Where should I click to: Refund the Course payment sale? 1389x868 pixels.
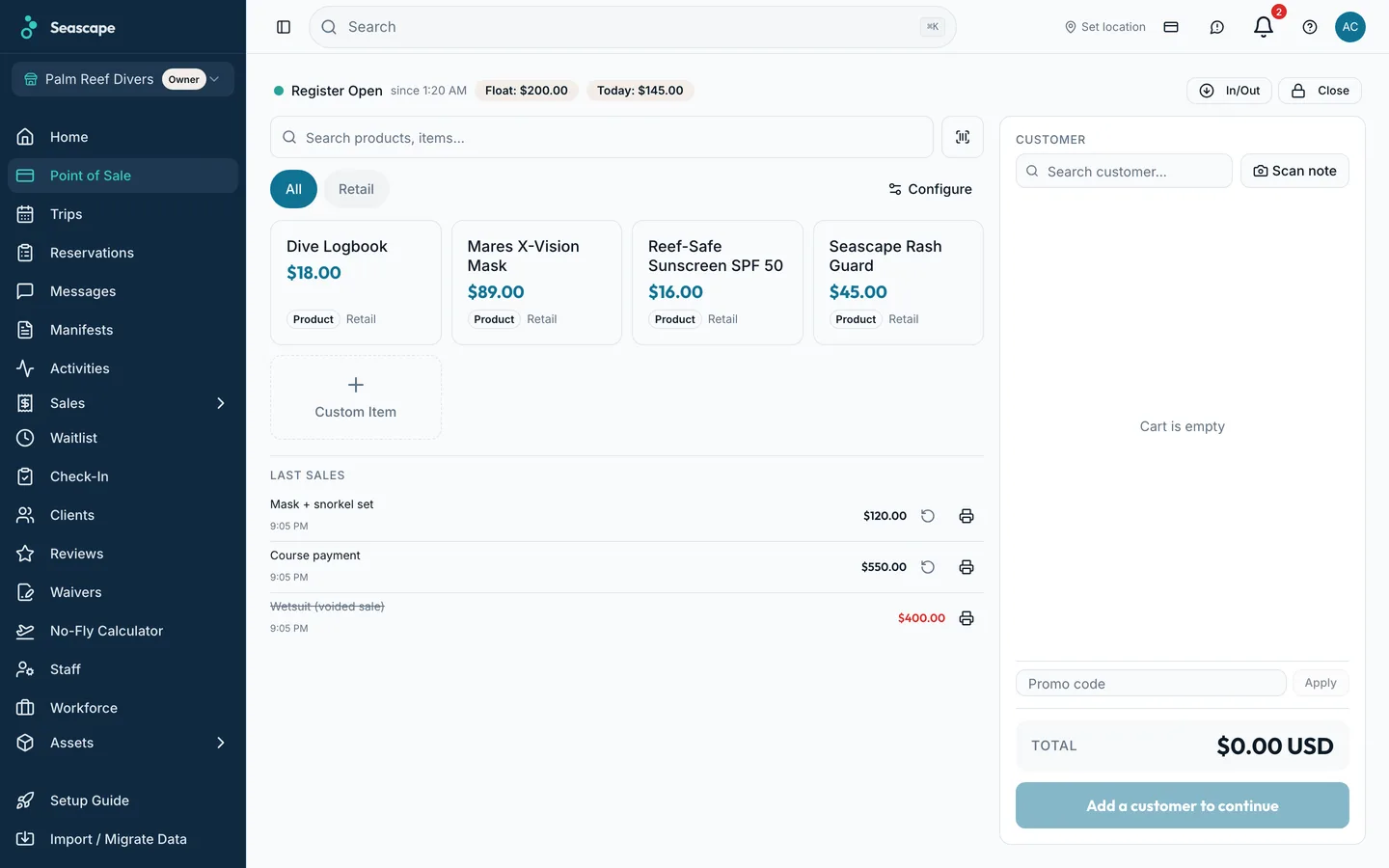928,567
